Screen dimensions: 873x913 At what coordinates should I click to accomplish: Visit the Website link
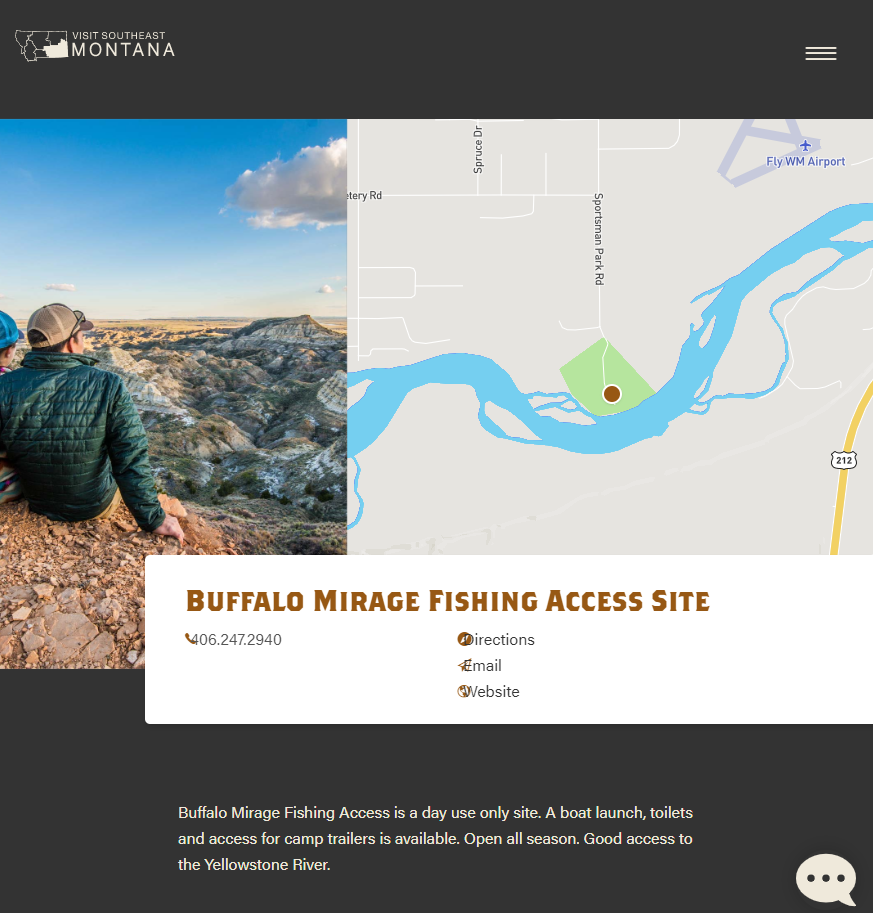click(489, 692)
